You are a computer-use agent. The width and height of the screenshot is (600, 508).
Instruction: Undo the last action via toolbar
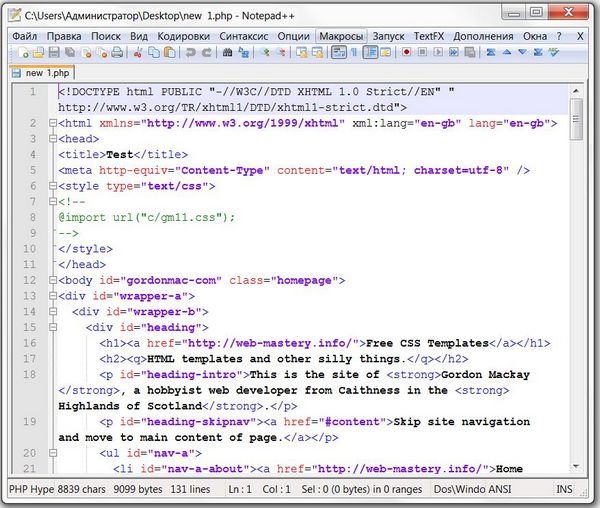coord(190,52)
